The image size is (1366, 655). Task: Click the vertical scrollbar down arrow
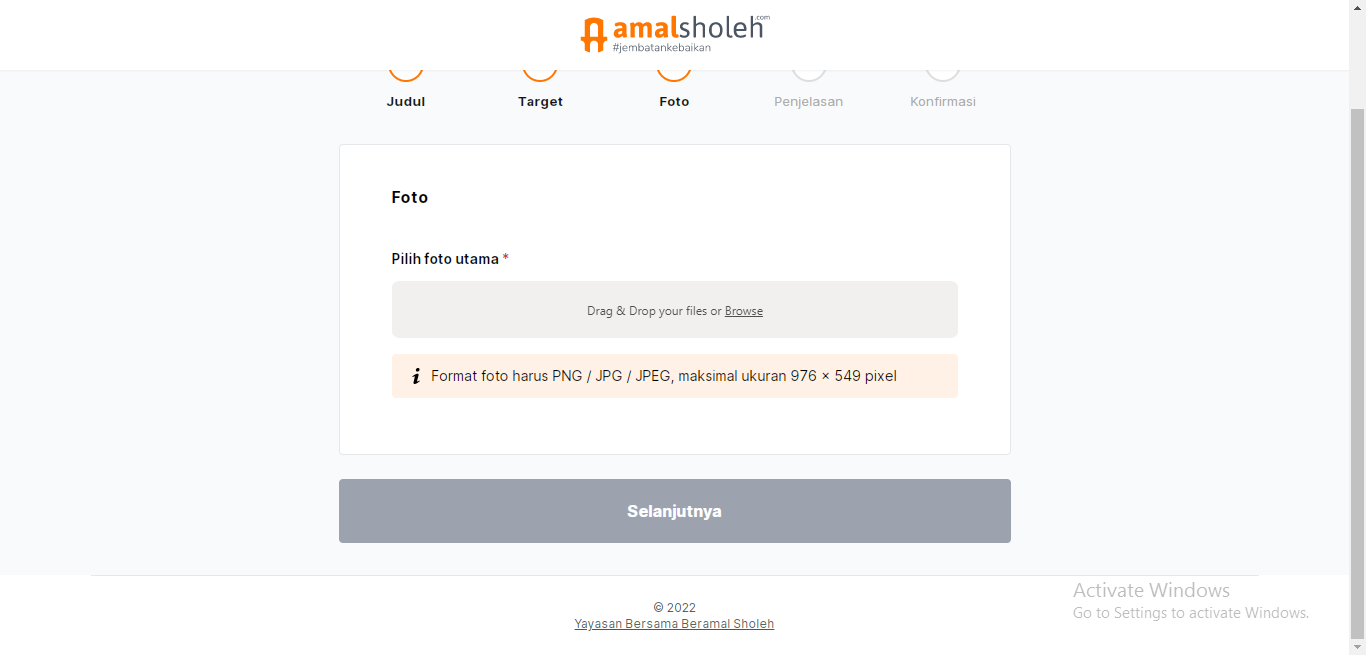(x=1358, y=647)
